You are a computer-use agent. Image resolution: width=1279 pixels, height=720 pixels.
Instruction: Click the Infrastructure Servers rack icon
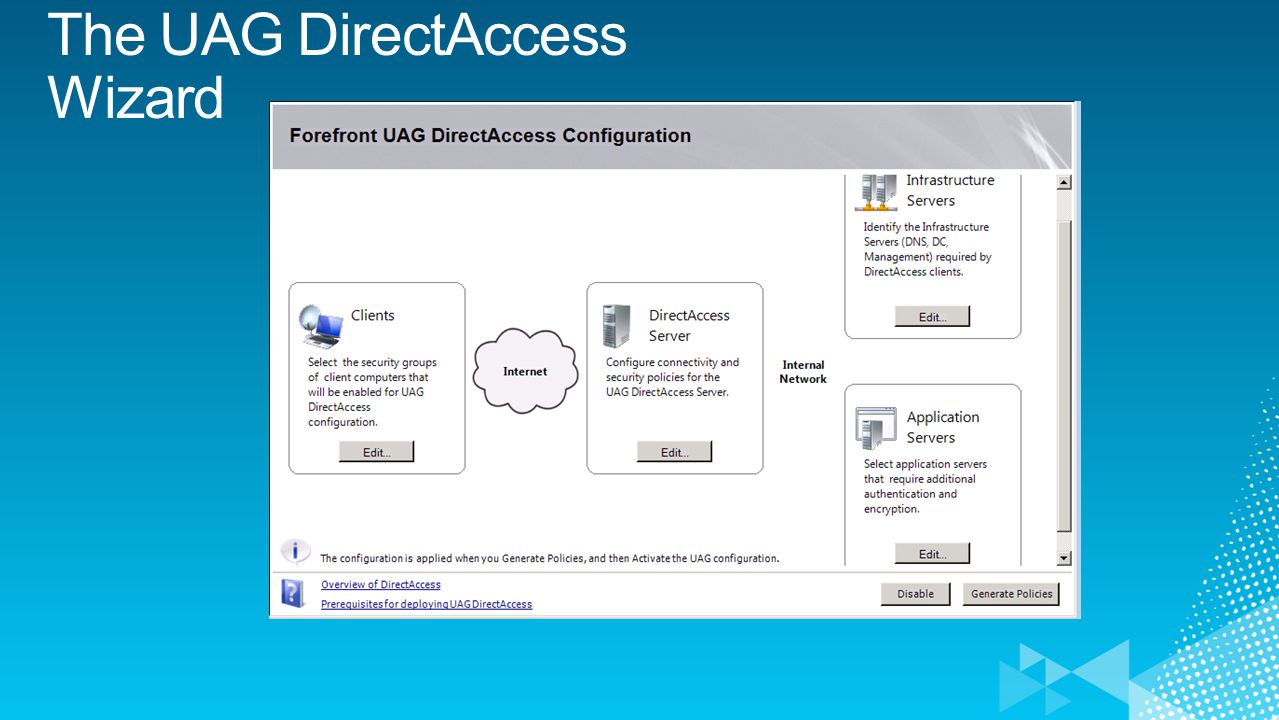tap(875, 193)
